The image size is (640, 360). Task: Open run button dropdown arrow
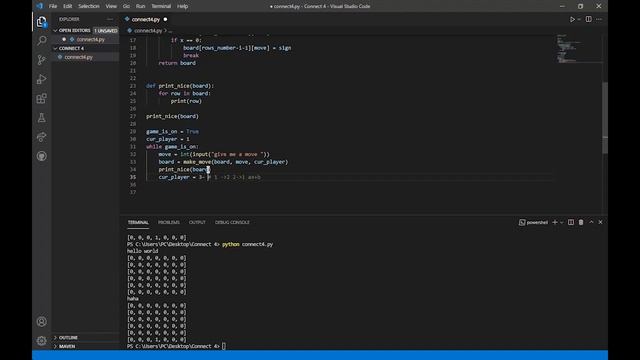coord(579,19)
